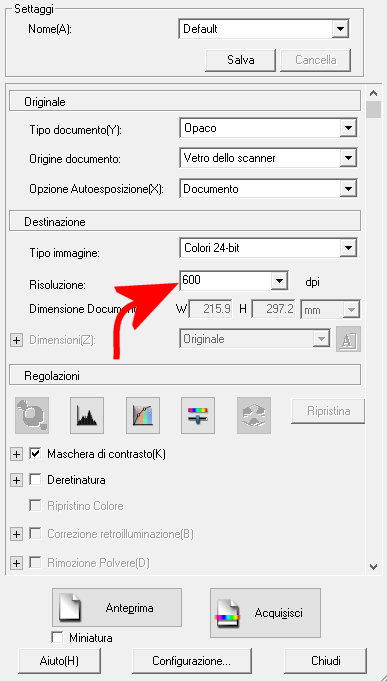387x681 pixels.
Task: Open the Tipo immagine dropdown
Action: click(268, 248)
